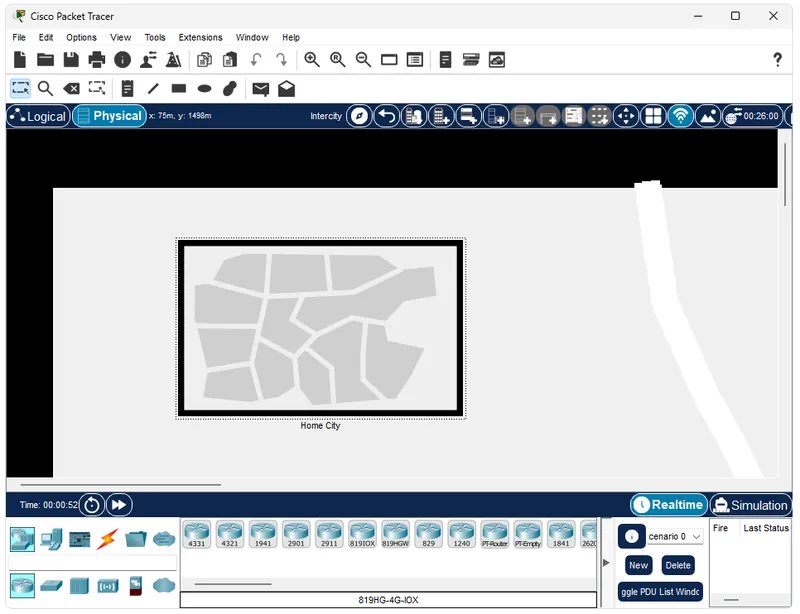Click the scenario info button
Image resolution: width=800 pixels, height=614 pixels.
click(631, 536)
